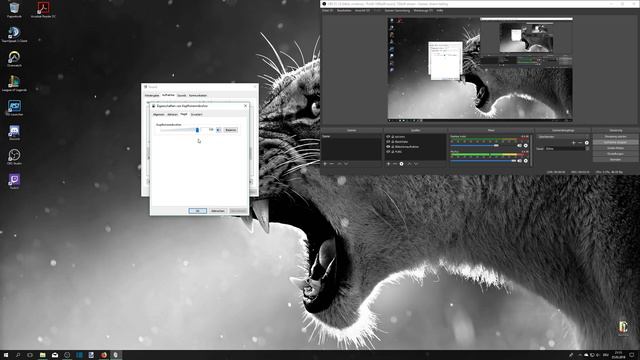Add a scene with the Szenen plus icon
This screenshot has width=640, height=360.
click(x=325, y=164)
